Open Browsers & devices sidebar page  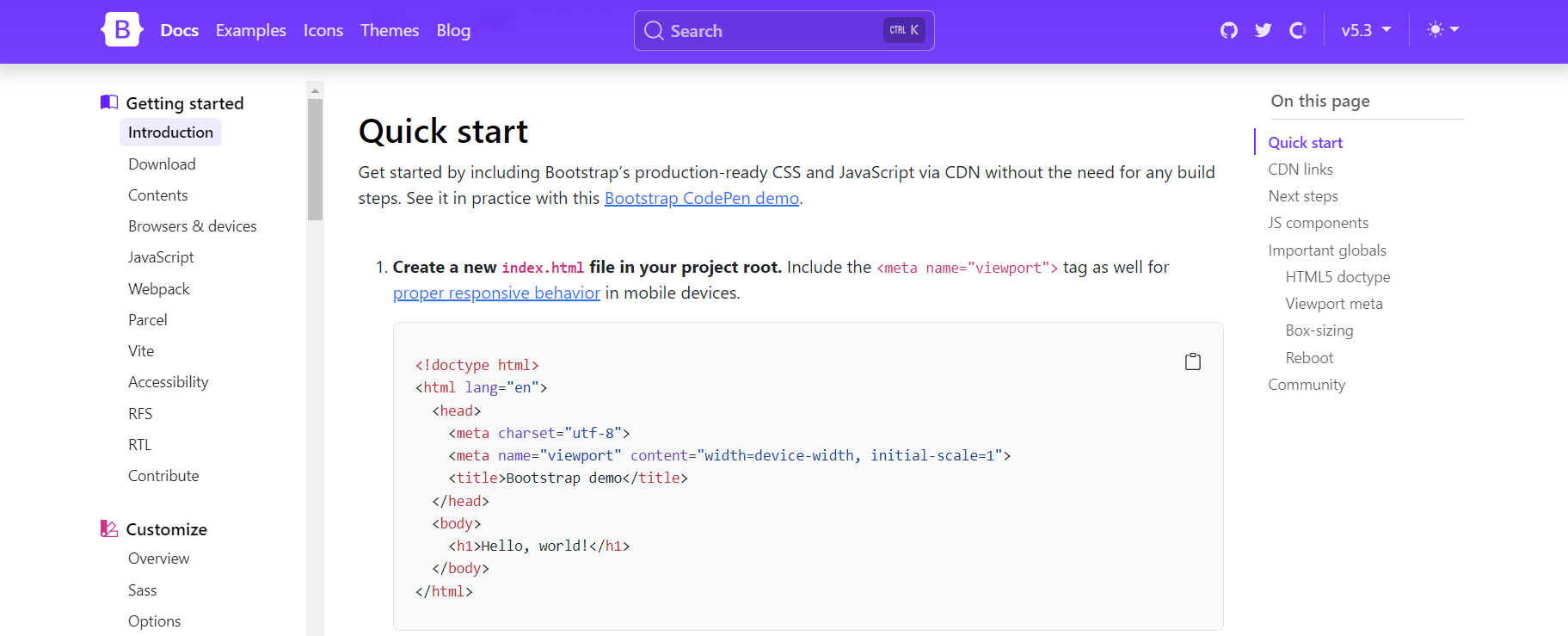[193, 226]
